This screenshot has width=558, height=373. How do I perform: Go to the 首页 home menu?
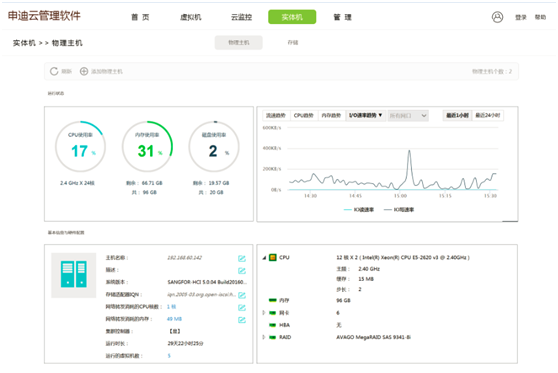click(x=140, y=17)
